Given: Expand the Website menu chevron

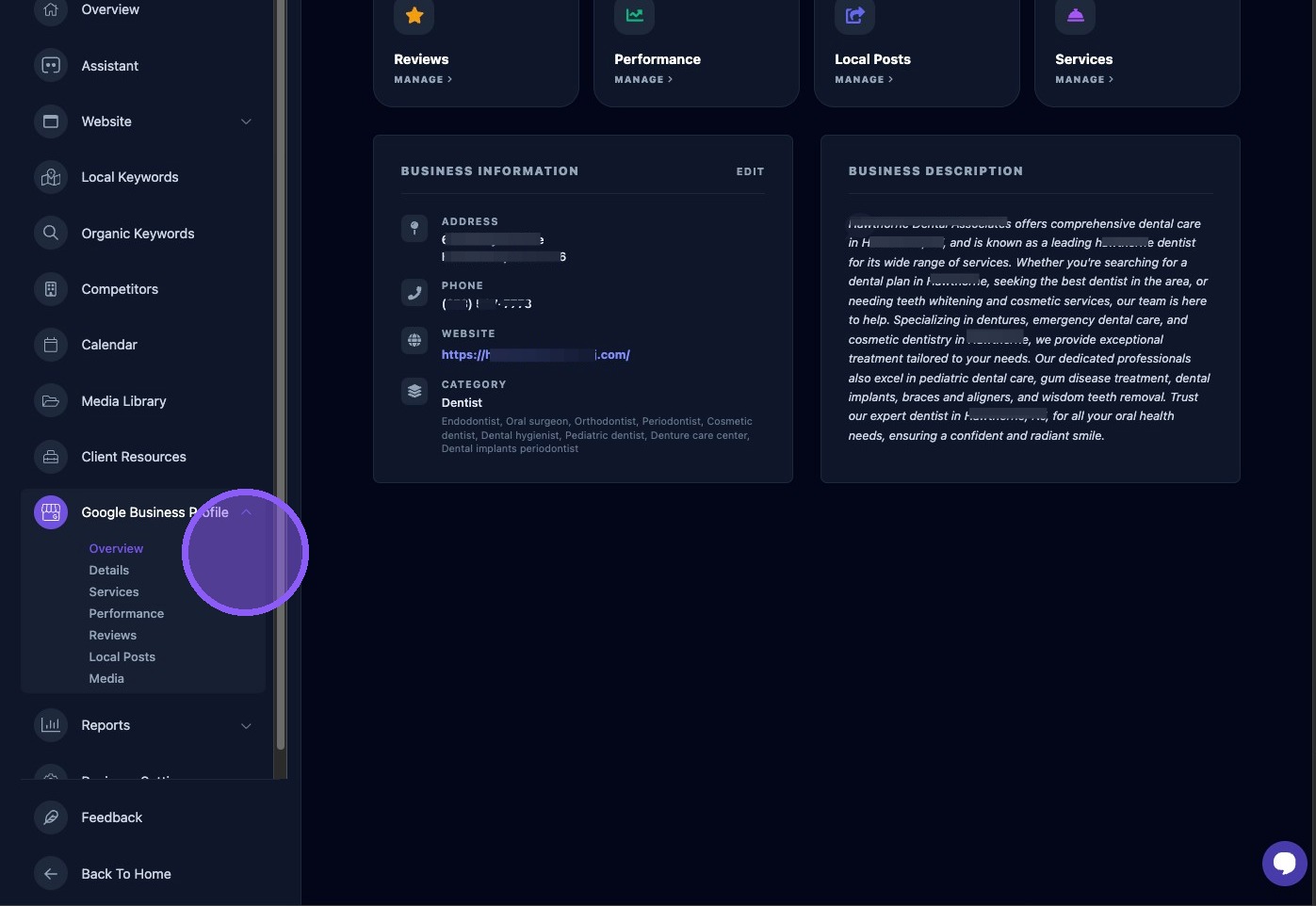Looking at the screenshot, I should (x=246, y=121).
